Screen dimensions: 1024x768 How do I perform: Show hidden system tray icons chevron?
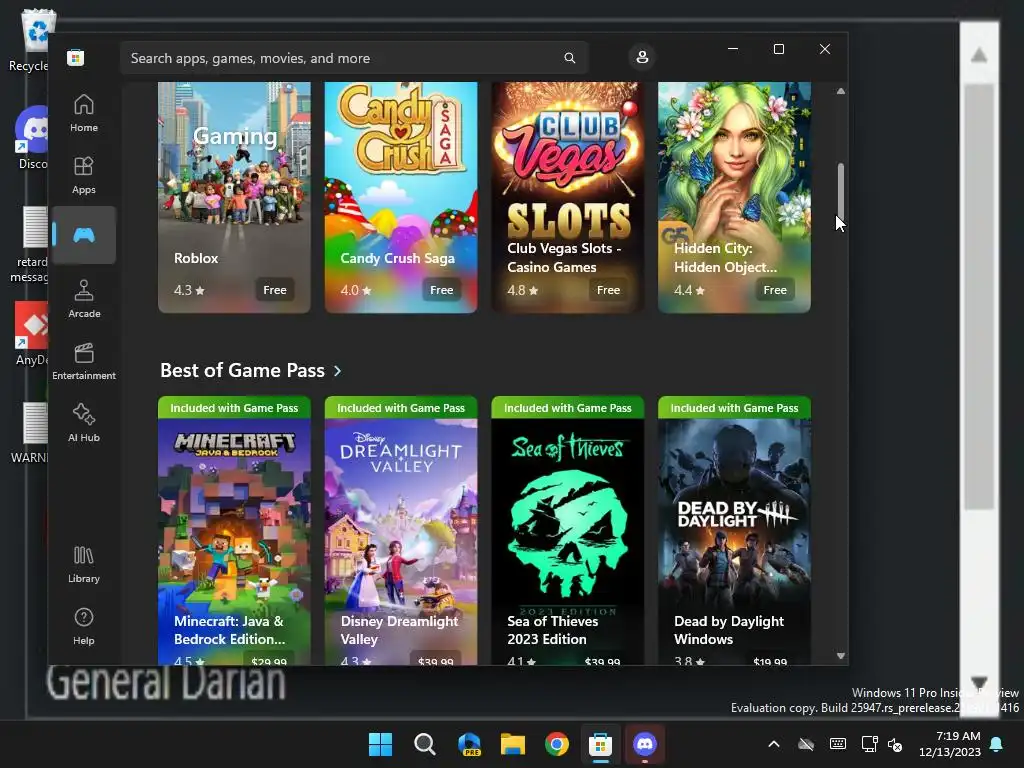coord(774,744)
